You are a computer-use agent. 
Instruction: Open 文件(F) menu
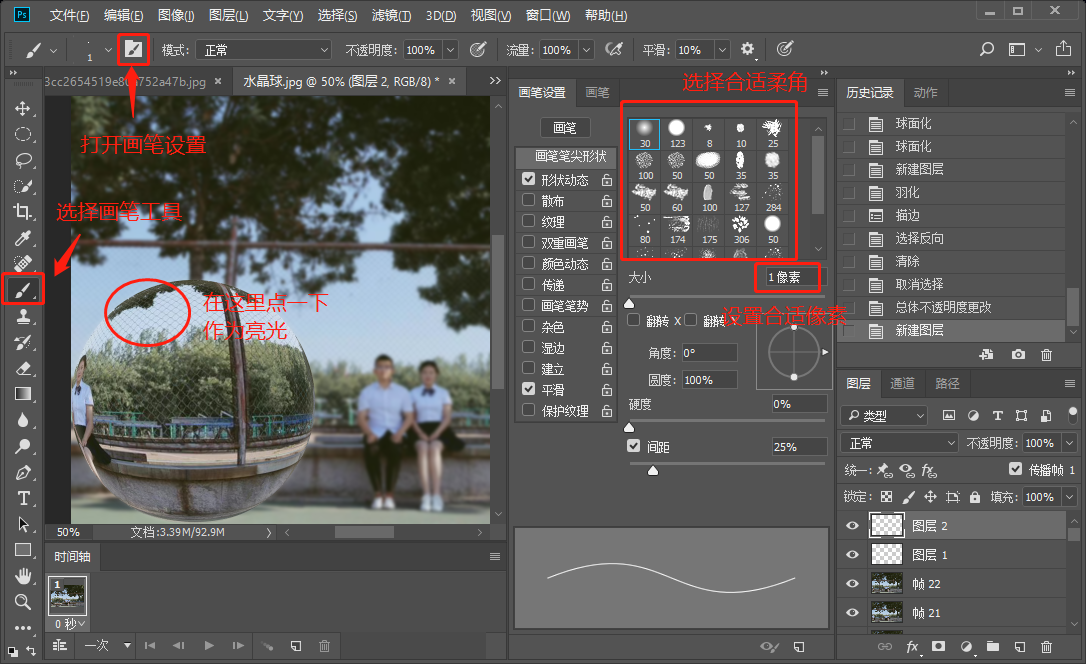[70, 15]
